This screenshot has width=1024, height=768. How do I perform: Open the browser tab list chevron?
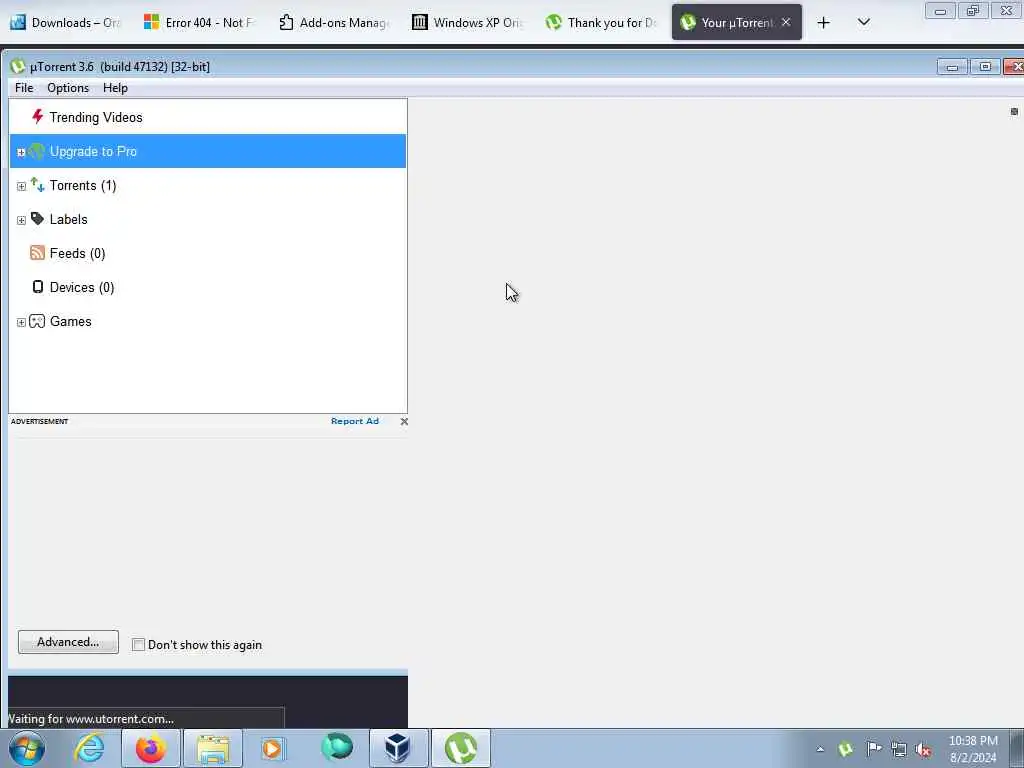tap(863, 22)
